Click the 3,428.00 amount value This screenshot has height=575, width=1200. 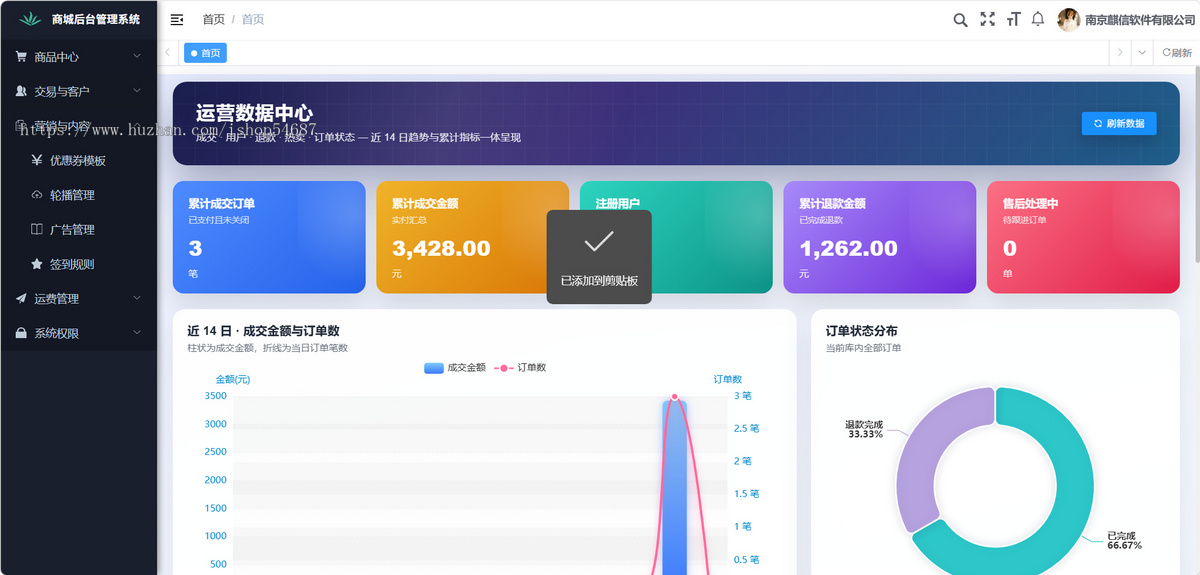[x=441, y=248]
